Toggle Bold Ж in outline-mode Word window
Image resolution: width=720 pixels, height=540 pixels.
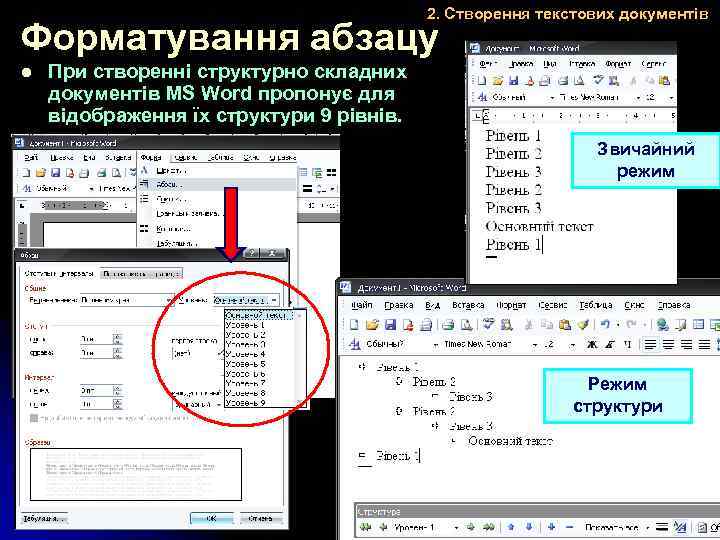(592, 344)
